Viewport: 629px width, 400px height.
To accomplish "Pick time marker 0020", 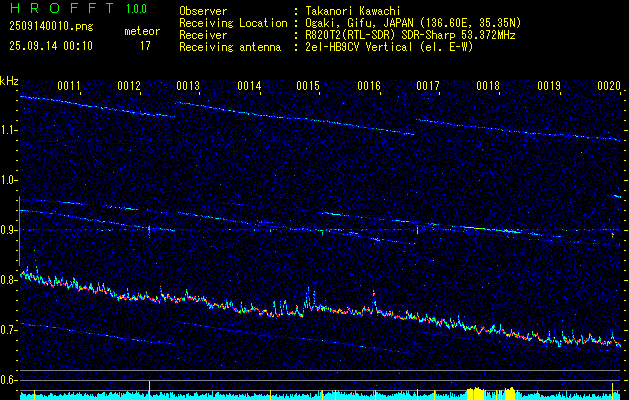I will coord(609,87).
